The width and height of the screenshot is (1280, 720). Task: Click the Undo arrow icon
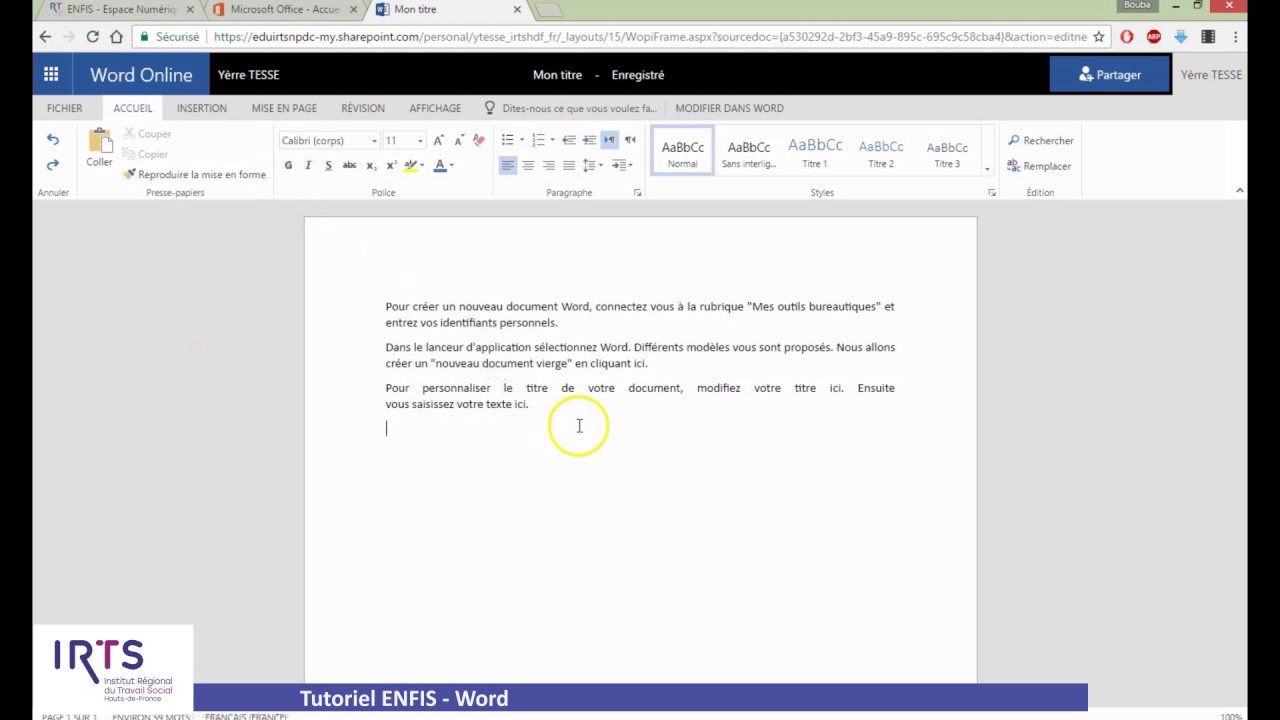click(x=52, y=140)
